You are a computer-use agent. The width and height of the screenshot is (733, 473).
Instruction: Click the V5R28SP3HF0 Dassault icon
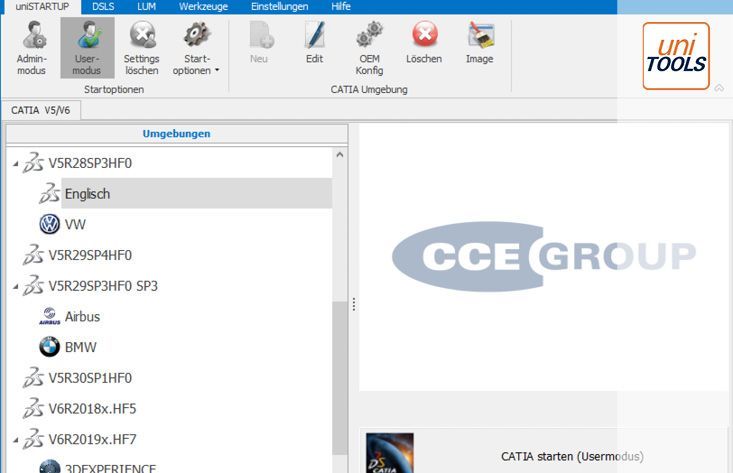(x=33, y=163)
